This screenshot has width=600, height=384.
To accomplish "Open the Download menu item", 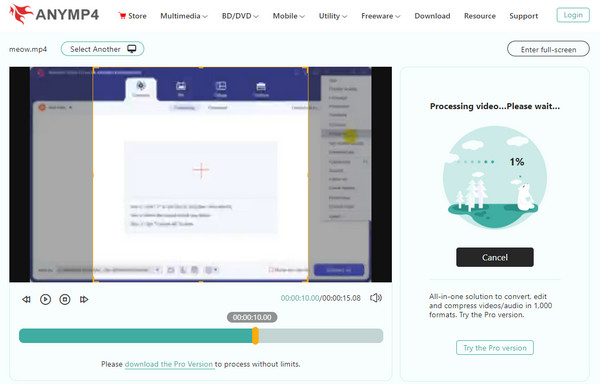I will [432, 16].
